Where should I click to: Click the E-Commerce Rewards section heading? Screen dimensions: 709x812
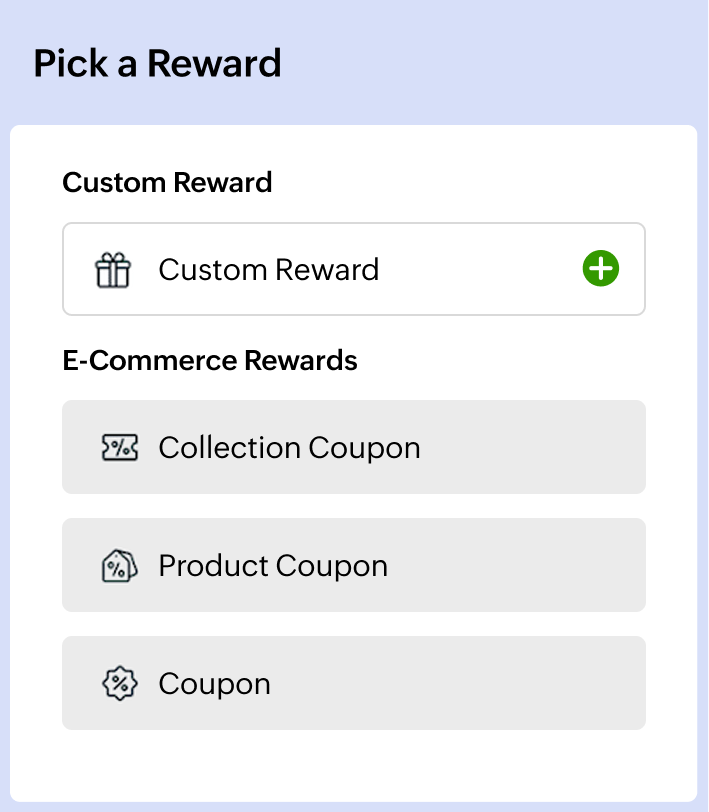tap(211, 360)
